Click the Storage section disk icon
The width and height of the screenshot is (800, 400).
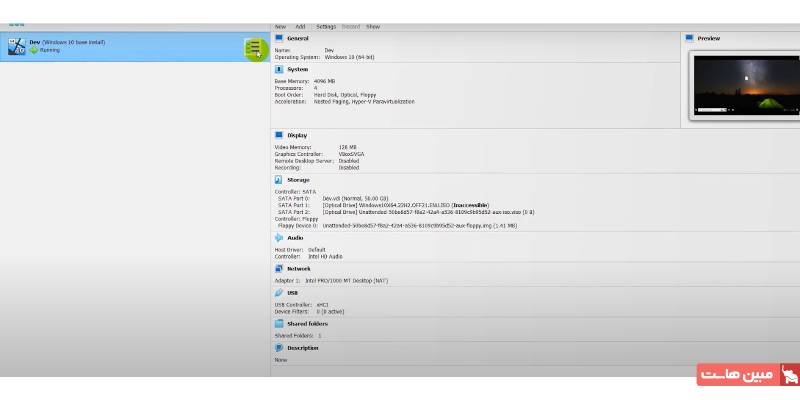pyautogui.click(x=279, y=180)
